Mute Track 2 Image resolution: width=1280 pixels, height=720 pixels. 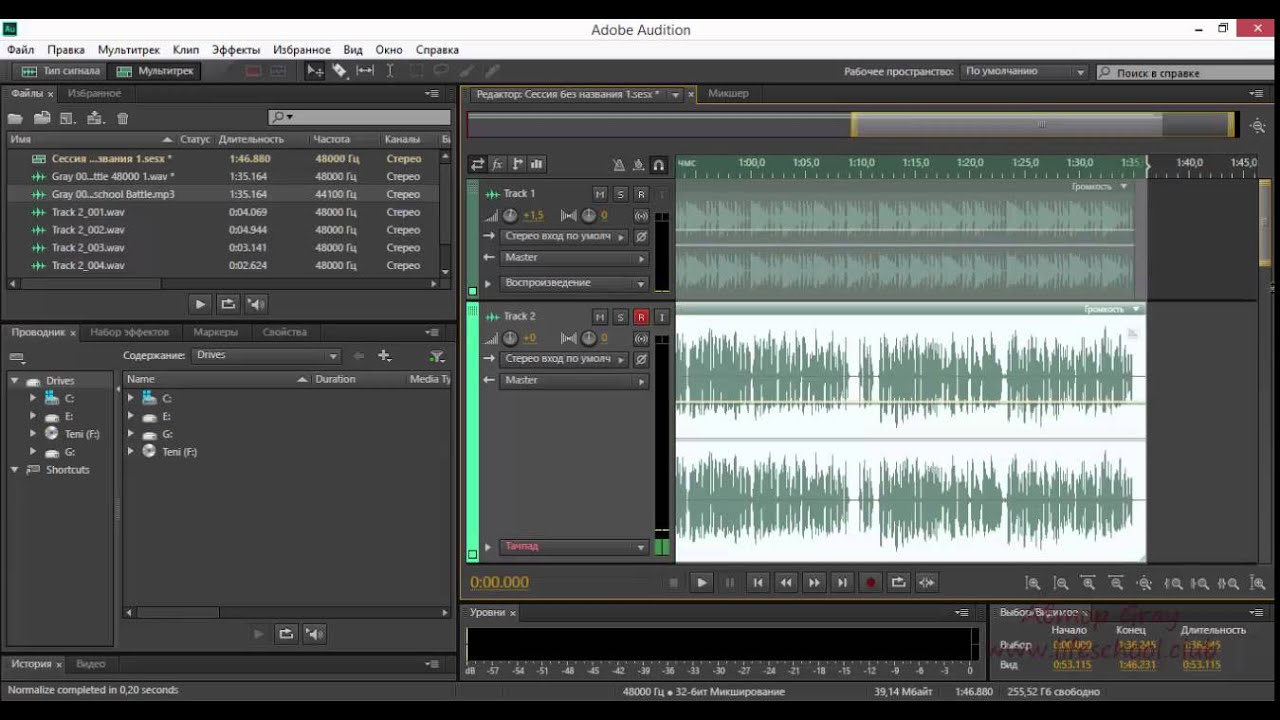600,317
